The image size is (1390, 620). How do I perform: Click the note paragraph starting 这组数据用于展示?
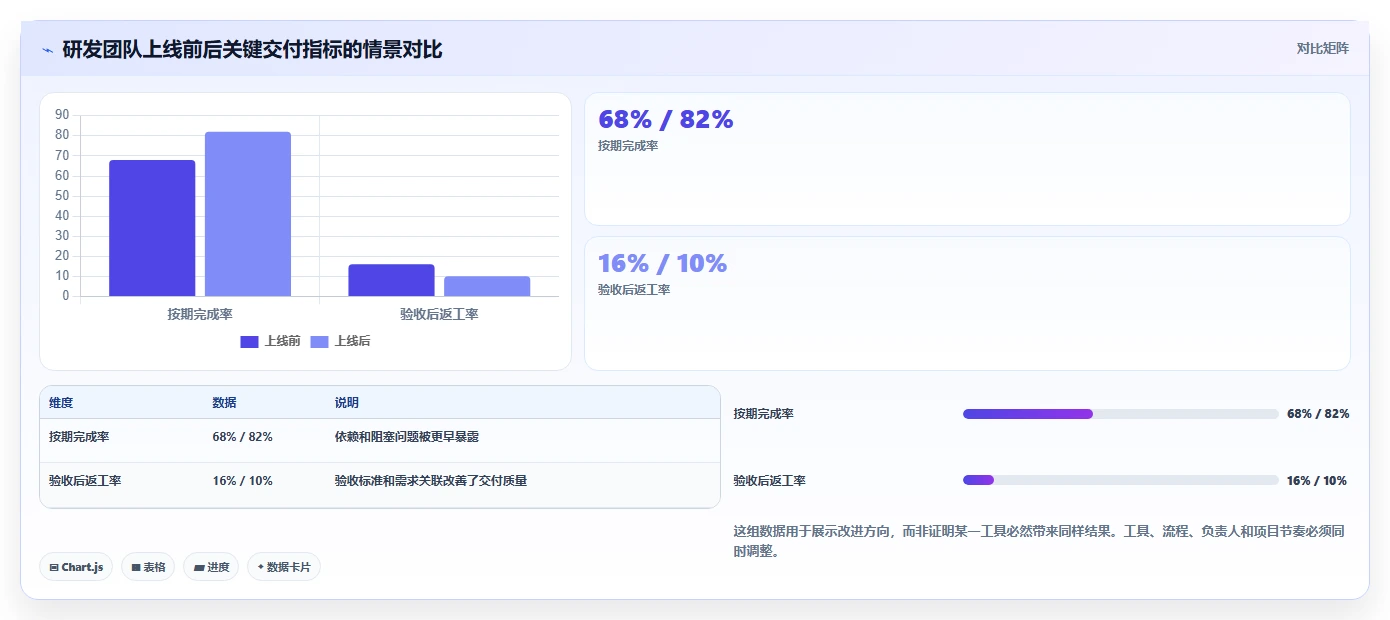[1039, 541]
